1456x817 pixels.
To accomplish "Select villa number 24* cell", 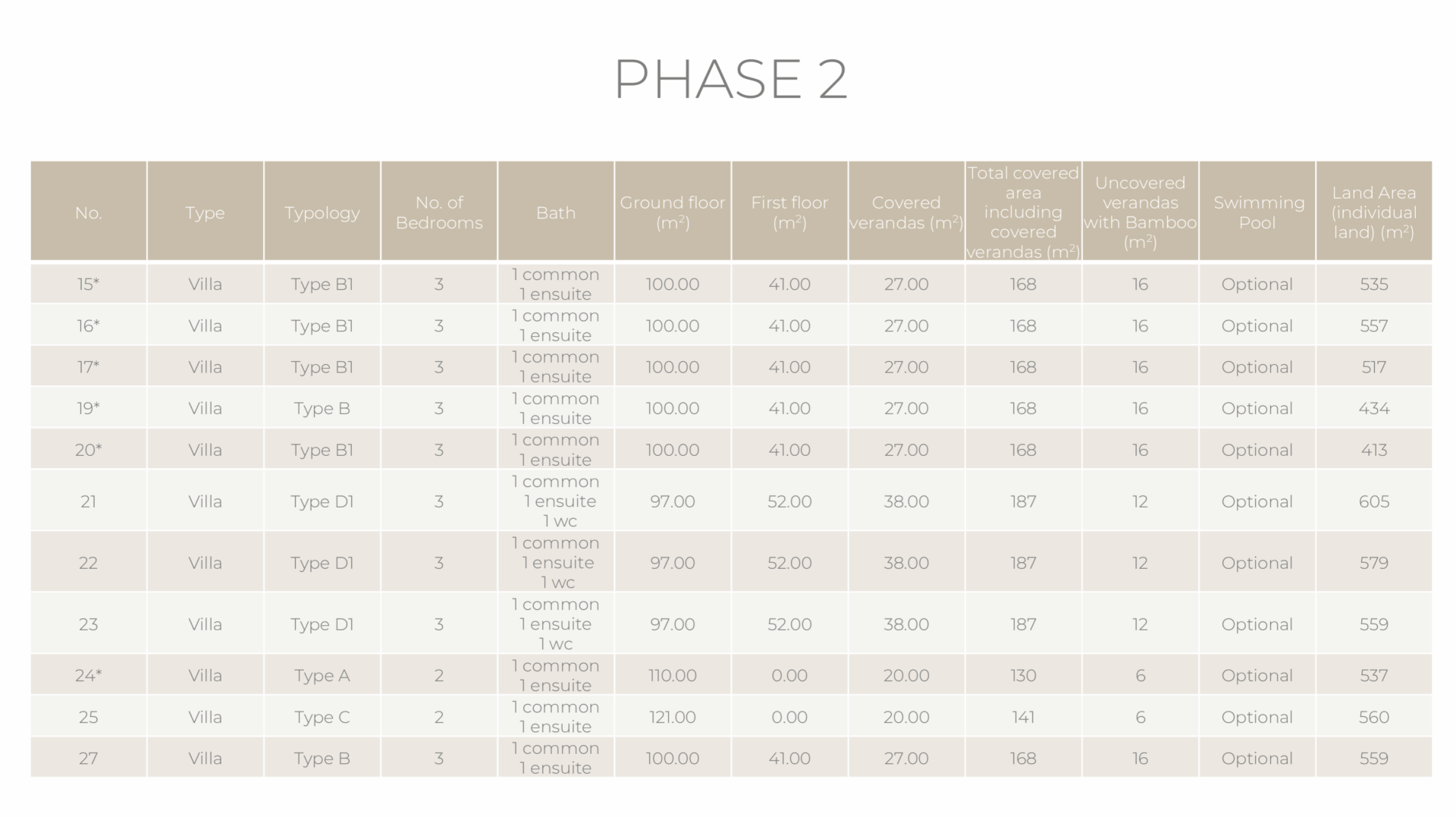I will pyautogui.click(x=89, y=676).
